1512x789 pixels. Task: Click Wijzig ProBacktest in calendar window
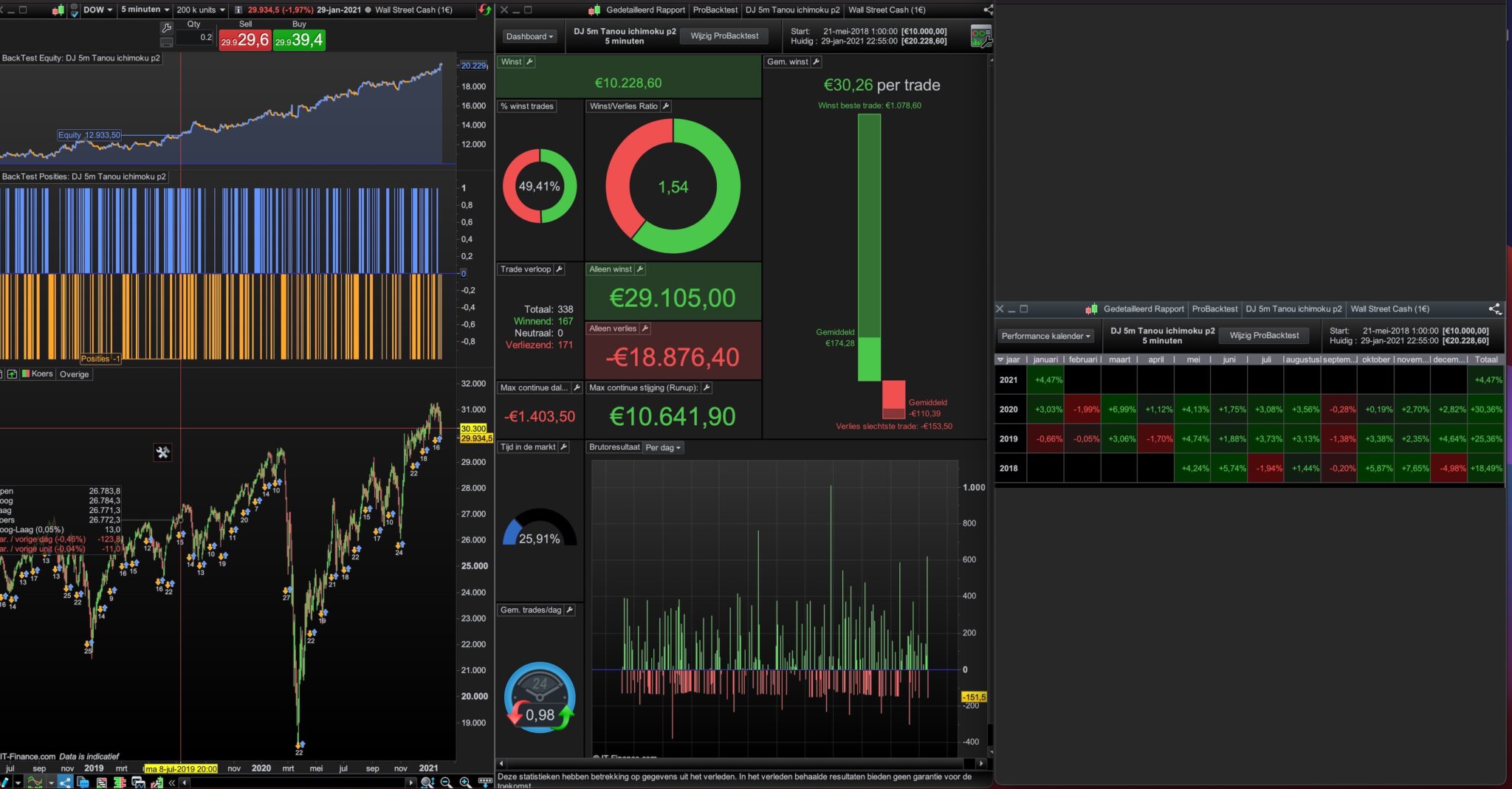pyautogui.click(x=1264, y=335)
